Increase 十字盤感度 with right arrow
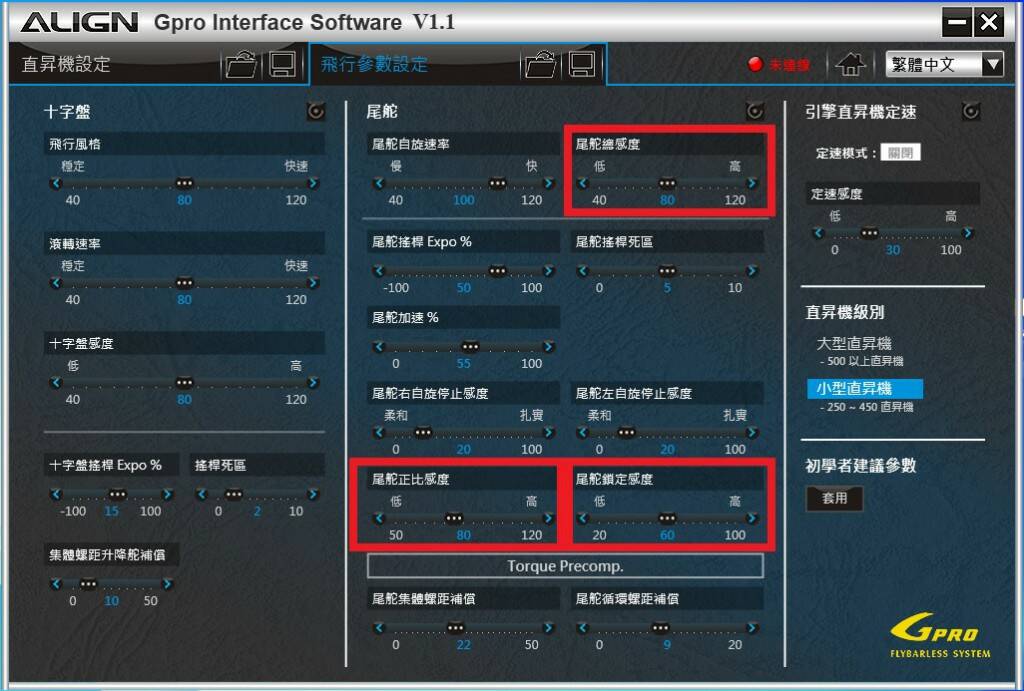1024x691 pixels. (313, 383)
